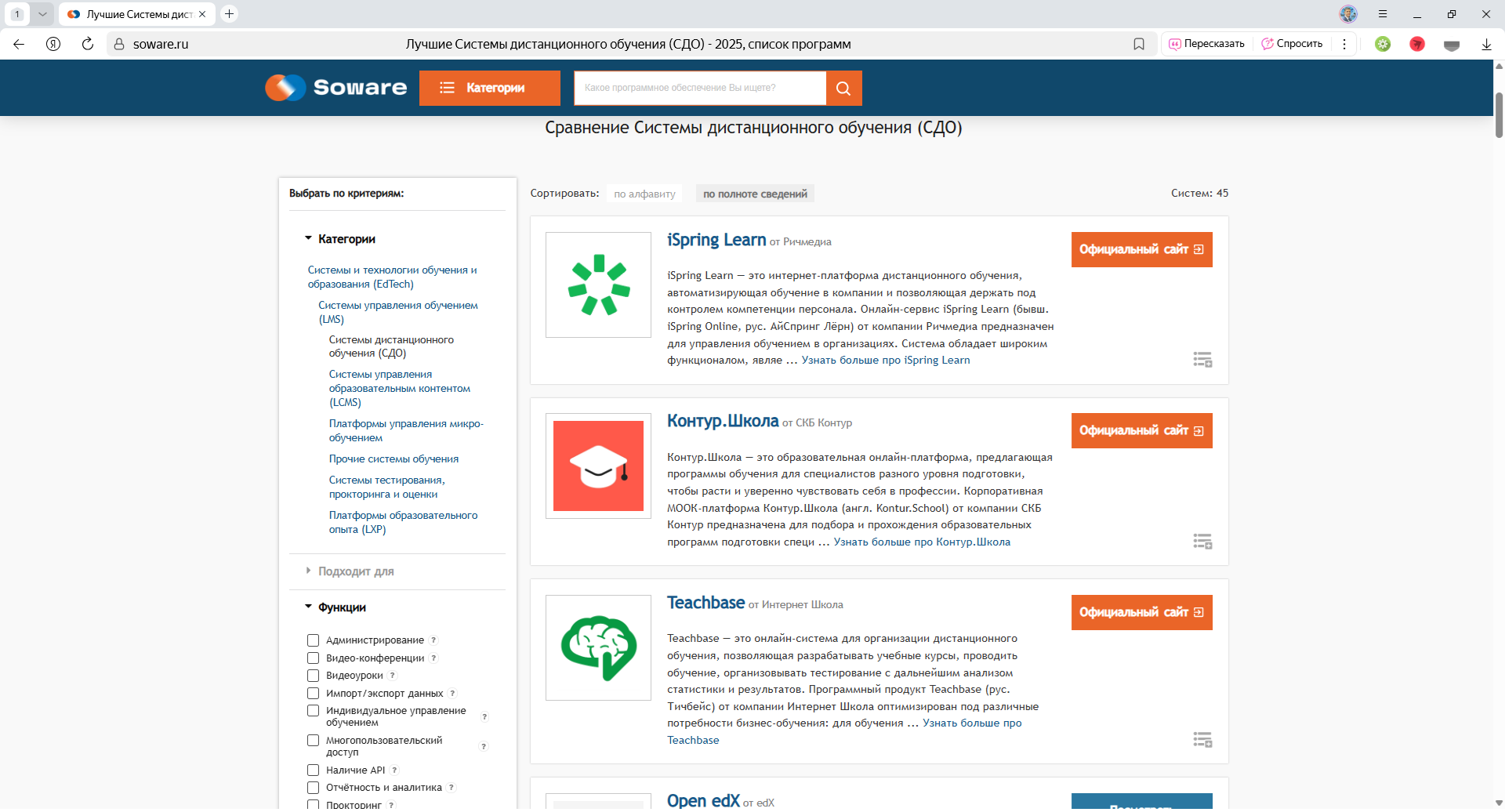Click compare list icon for Контур.Школа

(x=1202, y=542)
